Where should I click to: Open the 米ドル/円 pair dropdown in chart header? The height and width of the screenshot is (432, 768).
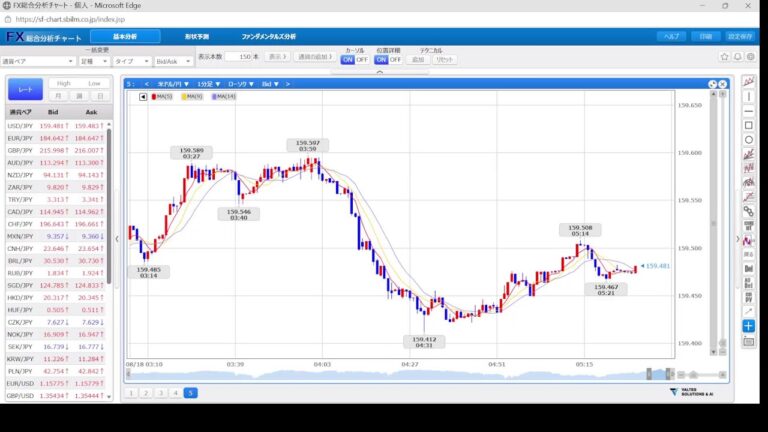(x=173, y=84)
